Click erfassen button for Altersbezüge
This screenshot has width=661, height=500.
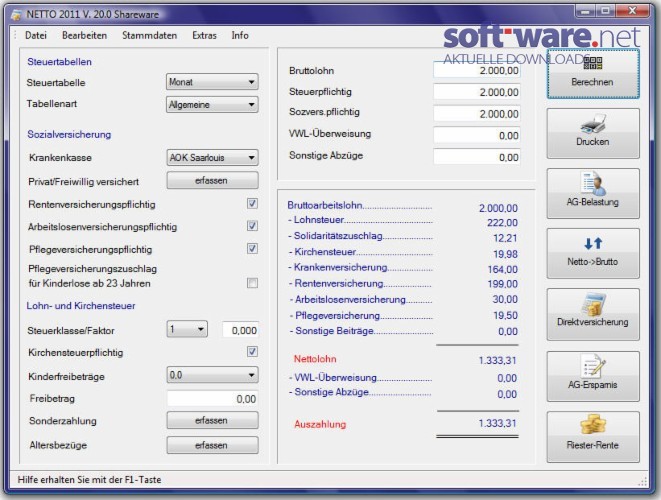[212, 445]
